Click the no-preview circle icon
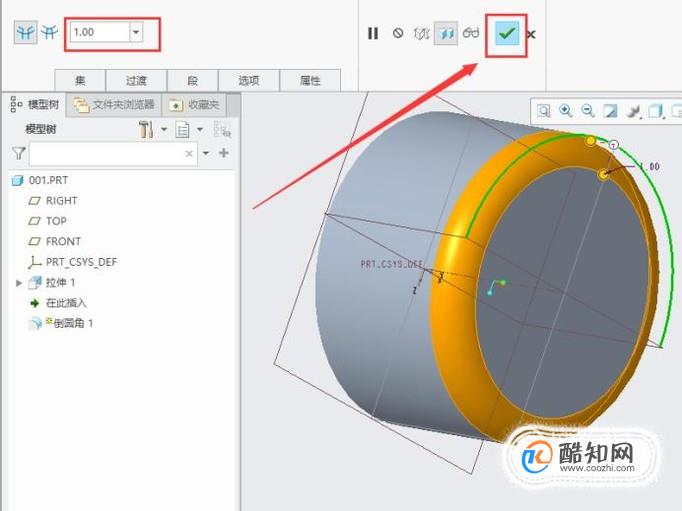Viewport: 682px width, 511px height. tap(398, 33)
